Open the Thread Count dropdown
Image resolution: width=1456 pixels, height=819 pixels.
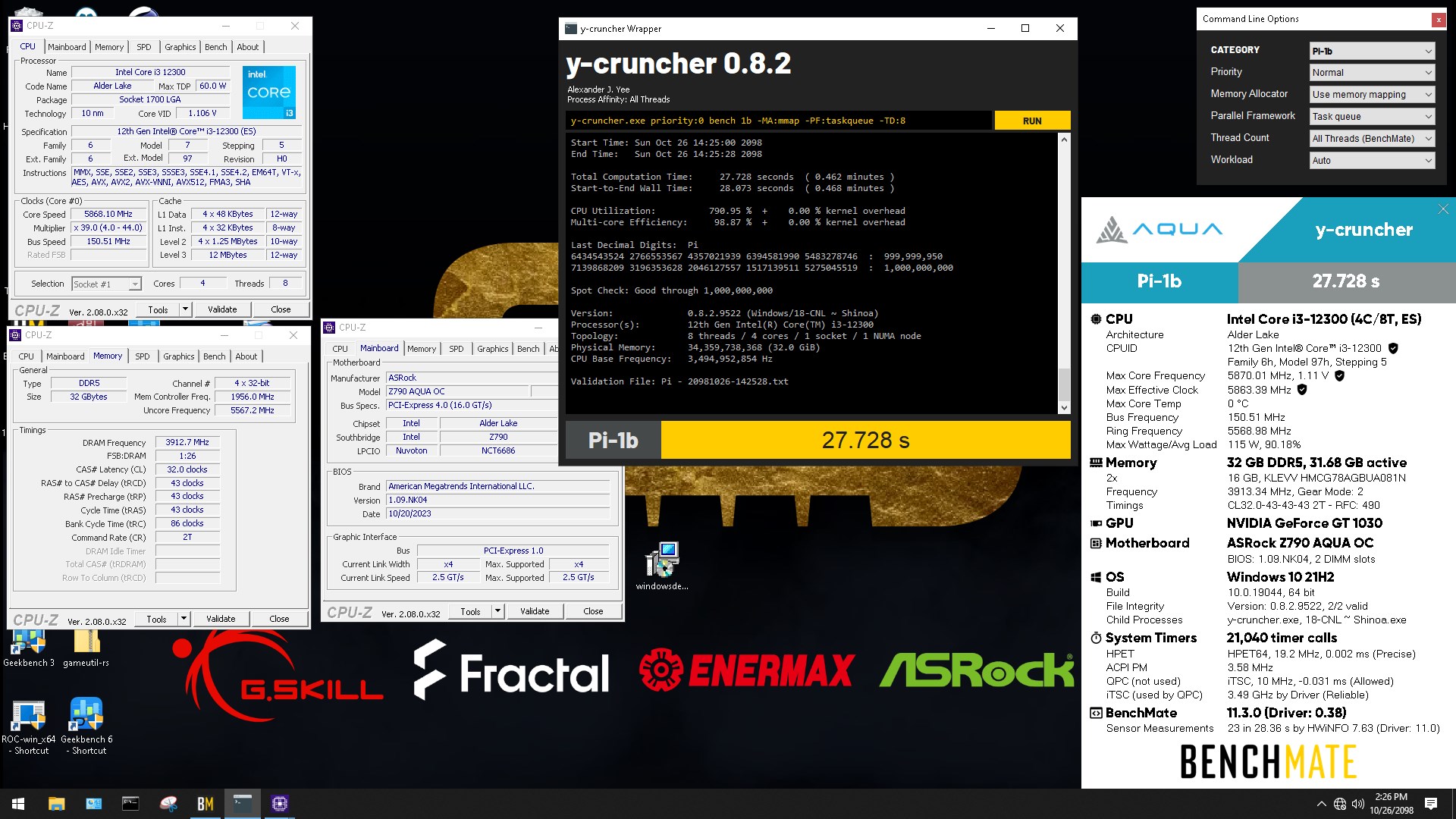tap(1373, 139)
